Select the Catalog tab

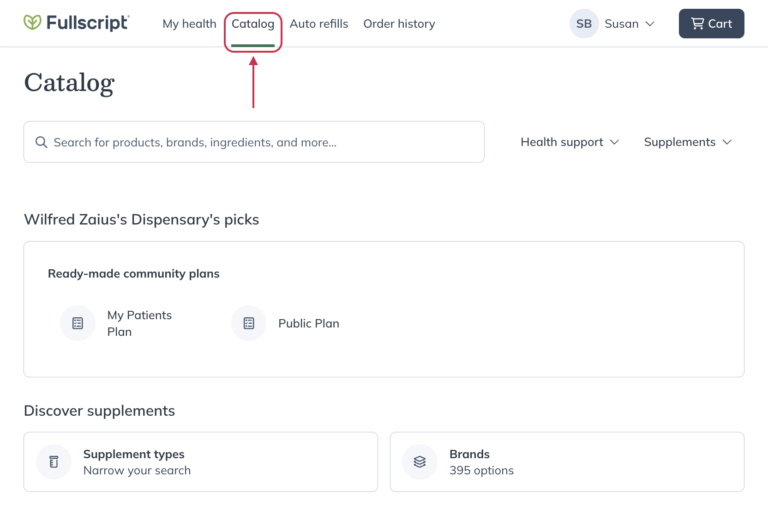pyautogui.click(x=253, y=24)
